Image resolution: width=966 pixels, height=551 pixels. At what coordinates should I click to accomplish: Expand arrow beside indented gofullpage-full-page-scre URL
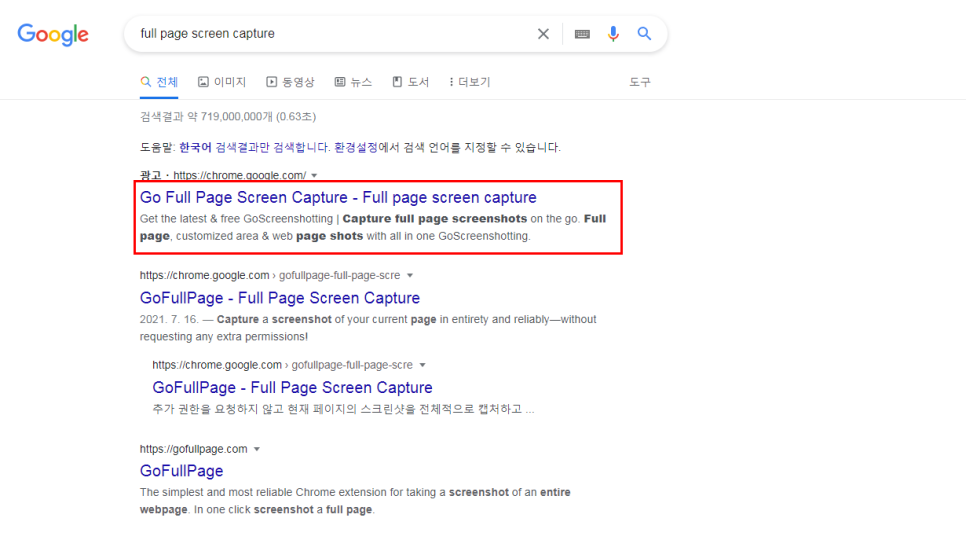point(423,365)
